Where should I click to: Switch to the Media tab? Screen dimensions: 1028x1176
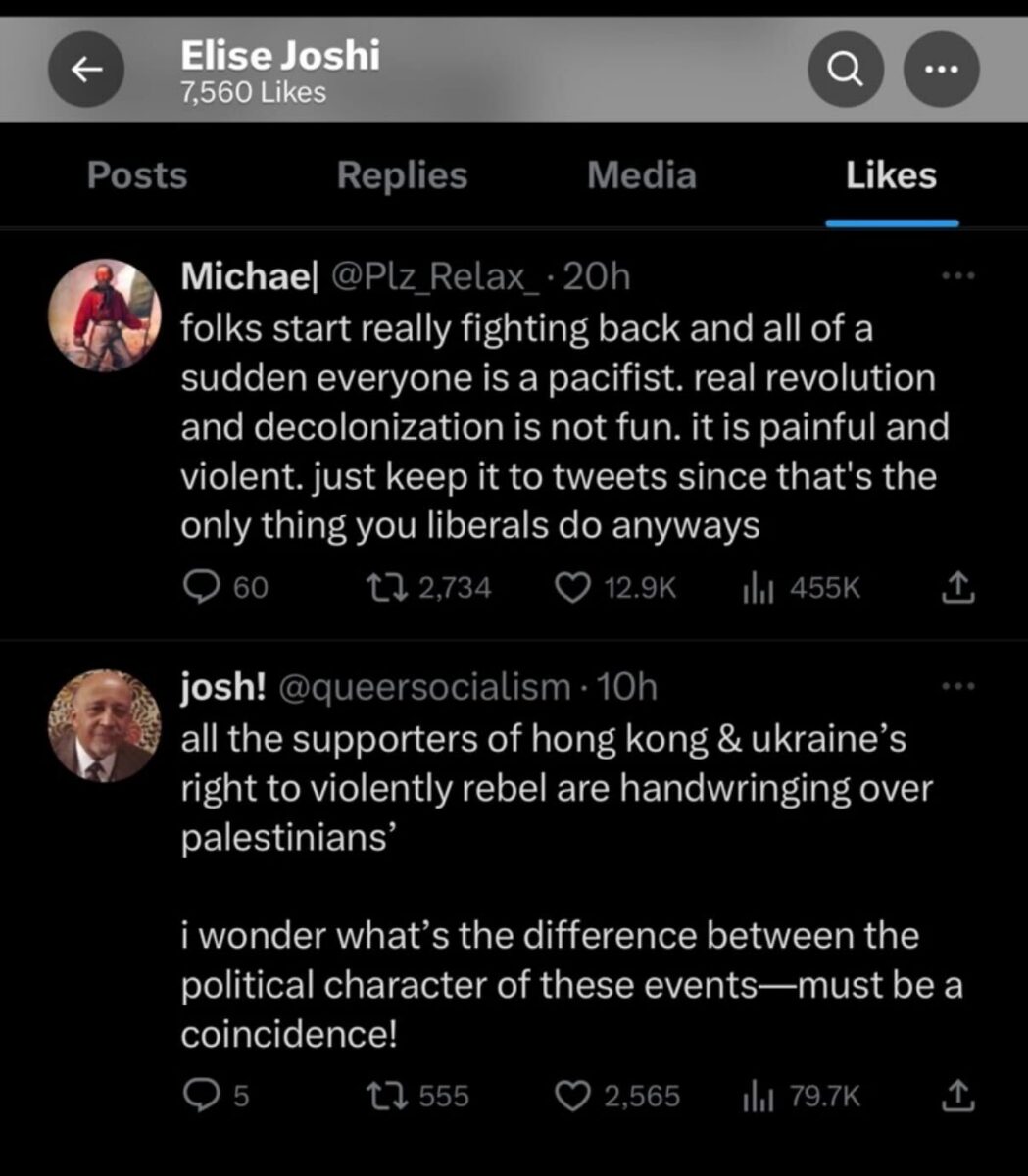(642, 175)
